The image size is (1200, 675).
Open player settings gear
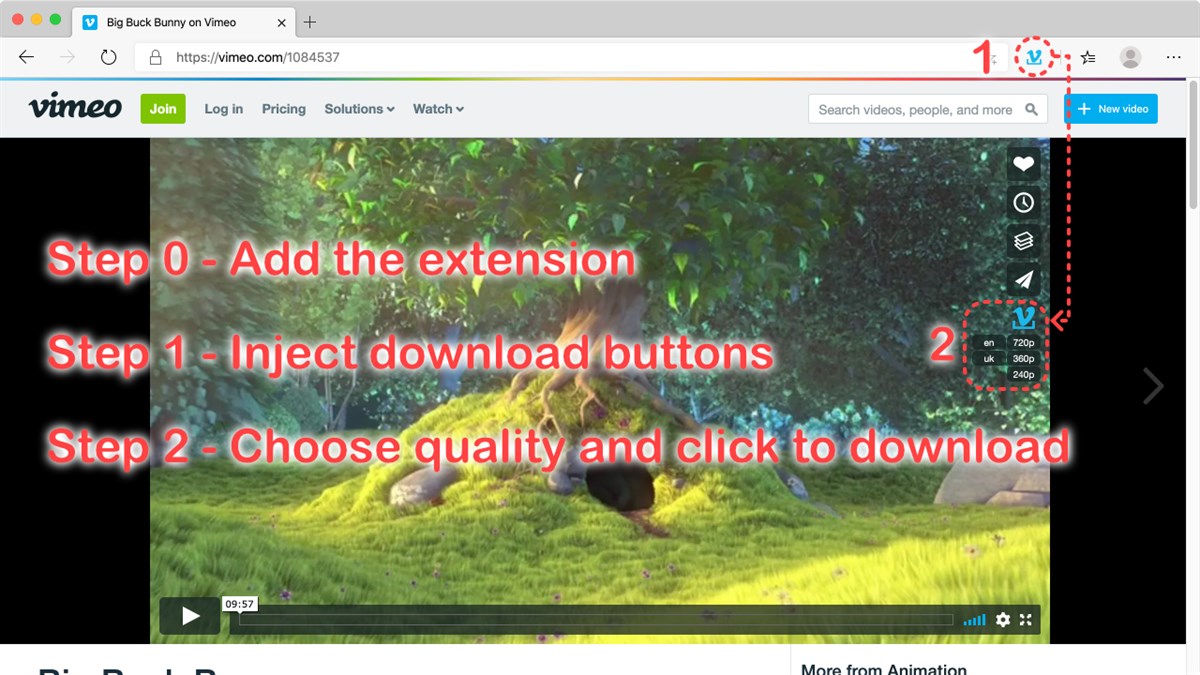point(1003,620)
